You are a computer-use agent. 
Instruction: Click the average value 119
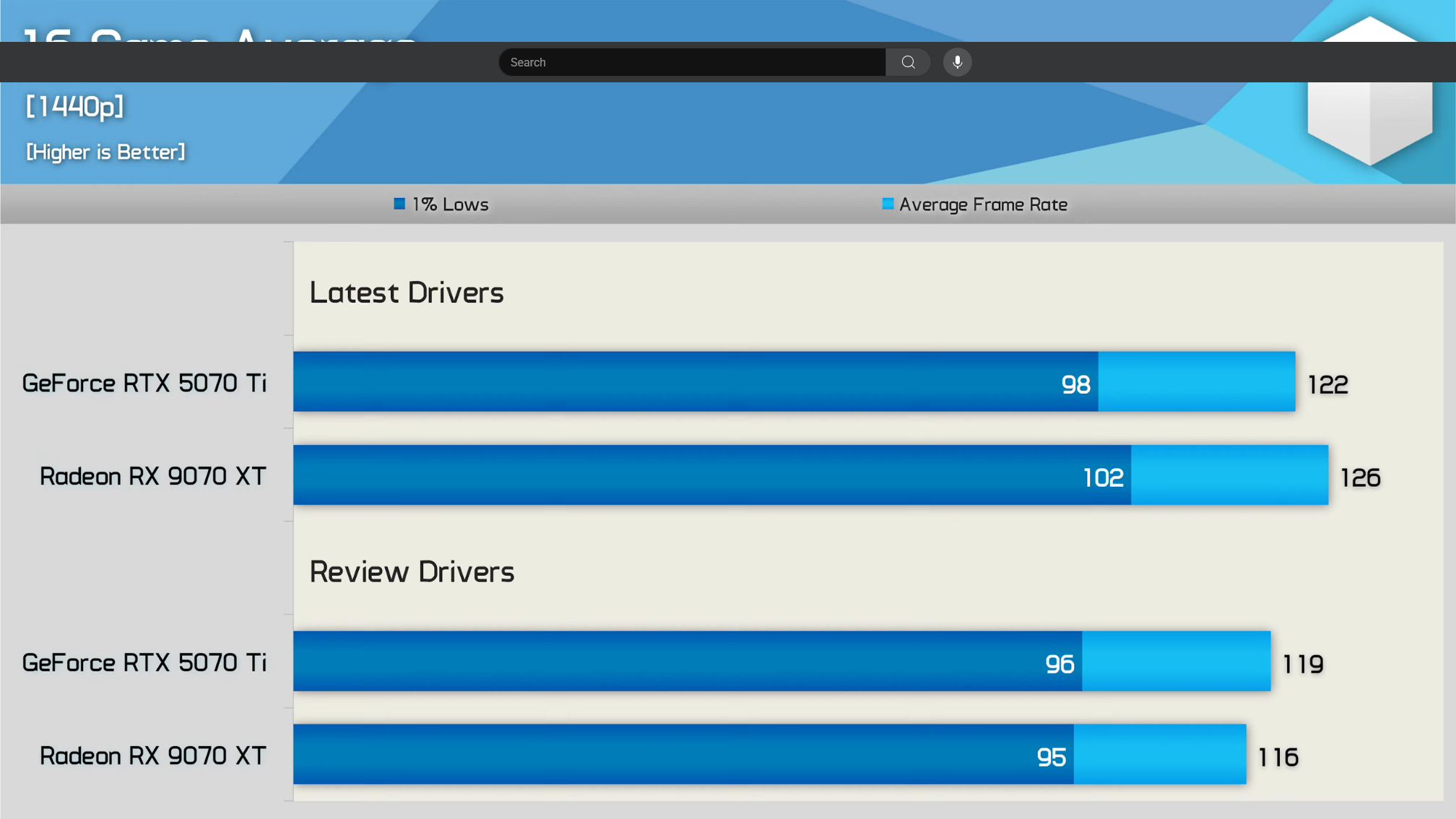[x=1302, y=664]
